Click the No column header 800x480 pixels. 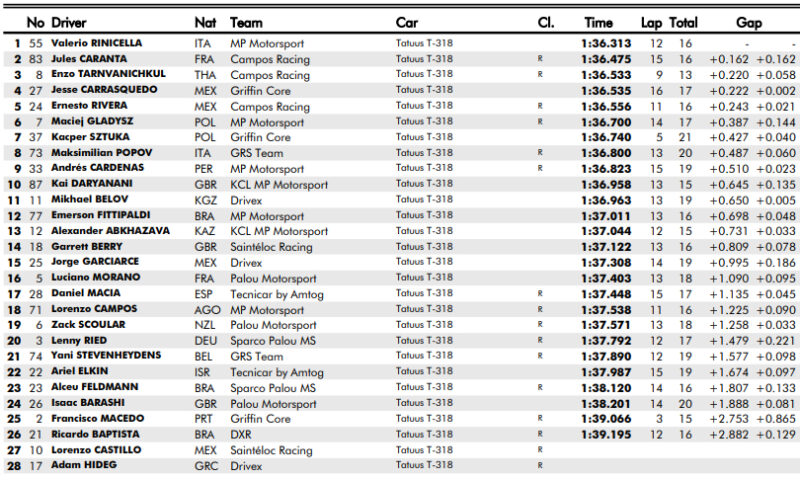(x=36, y=22)
